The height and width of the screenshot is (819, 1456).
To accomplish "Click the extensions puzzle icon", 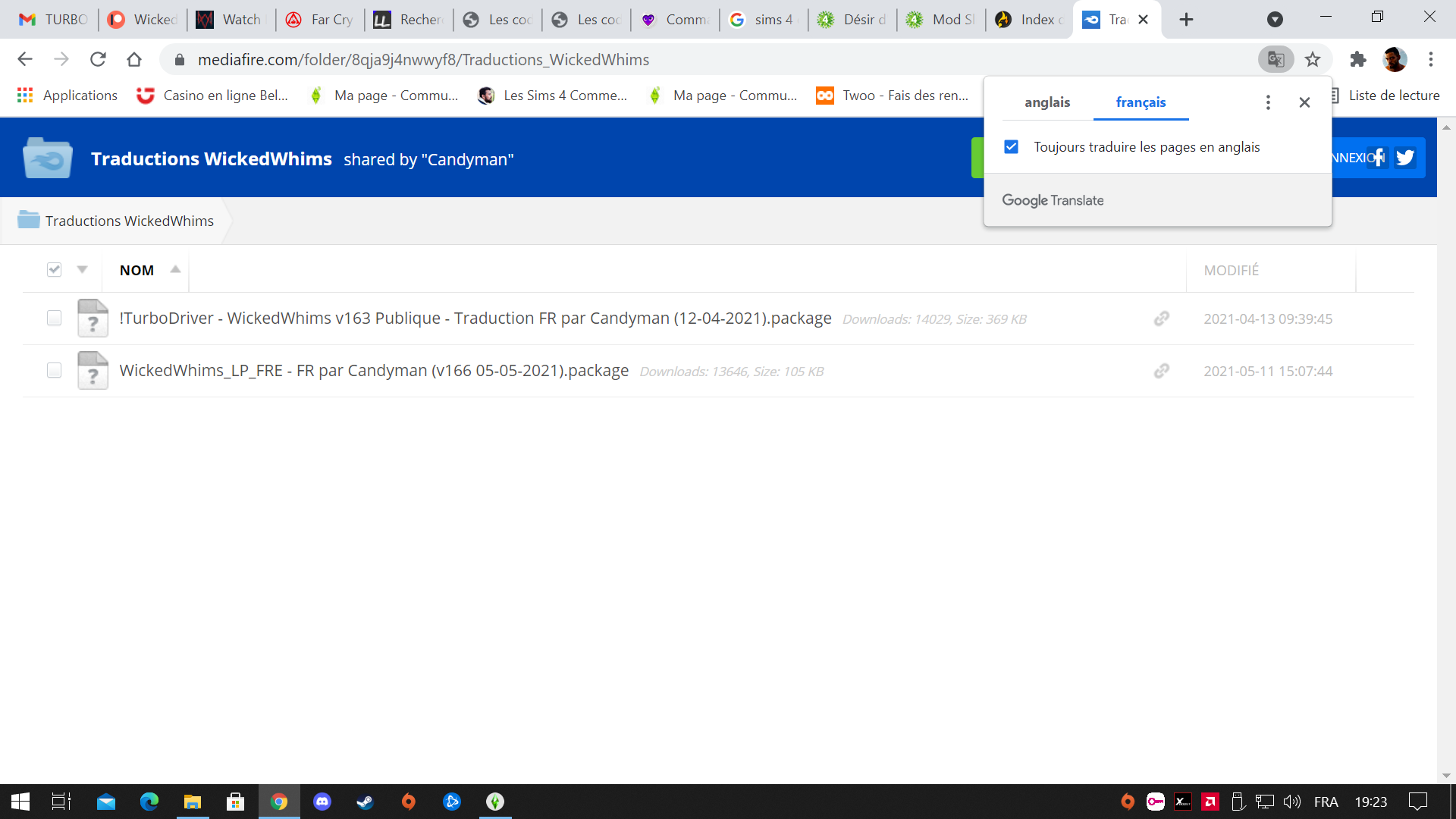I will pos(1361,60).
